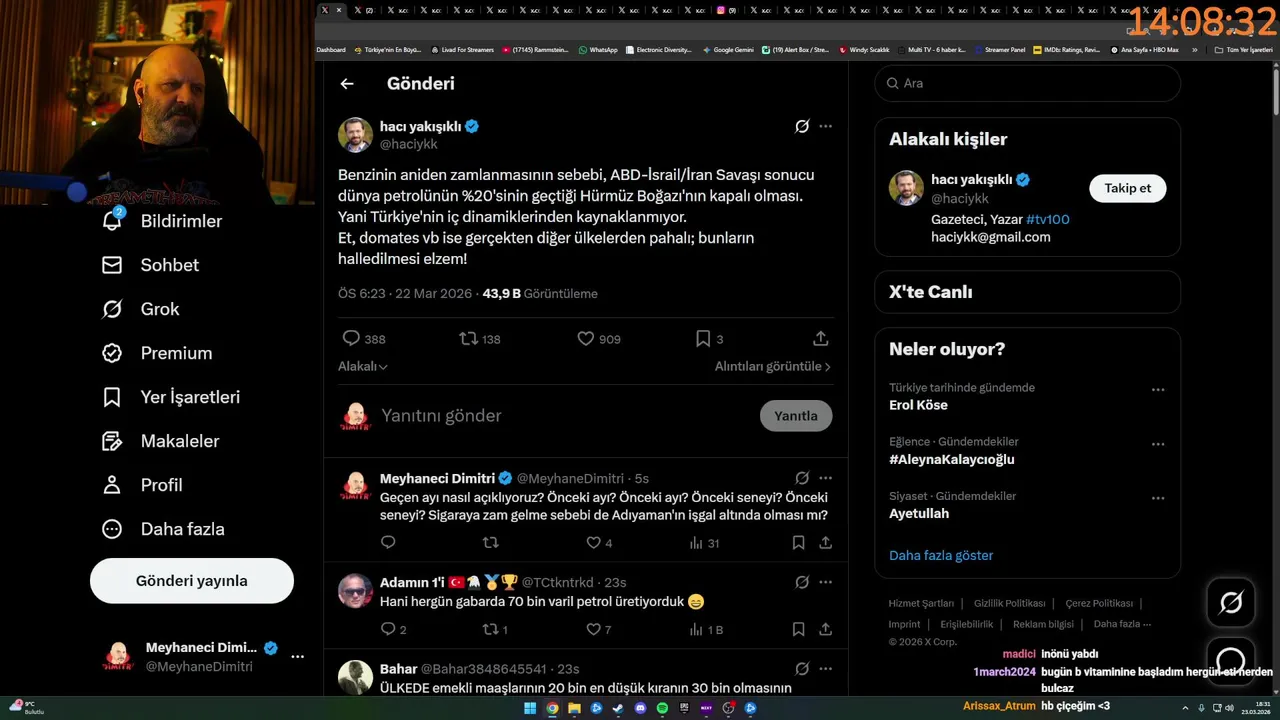
Task: Open account menu dots beside Meyhaneci Dimitri
Action: (x=297, y=657)
